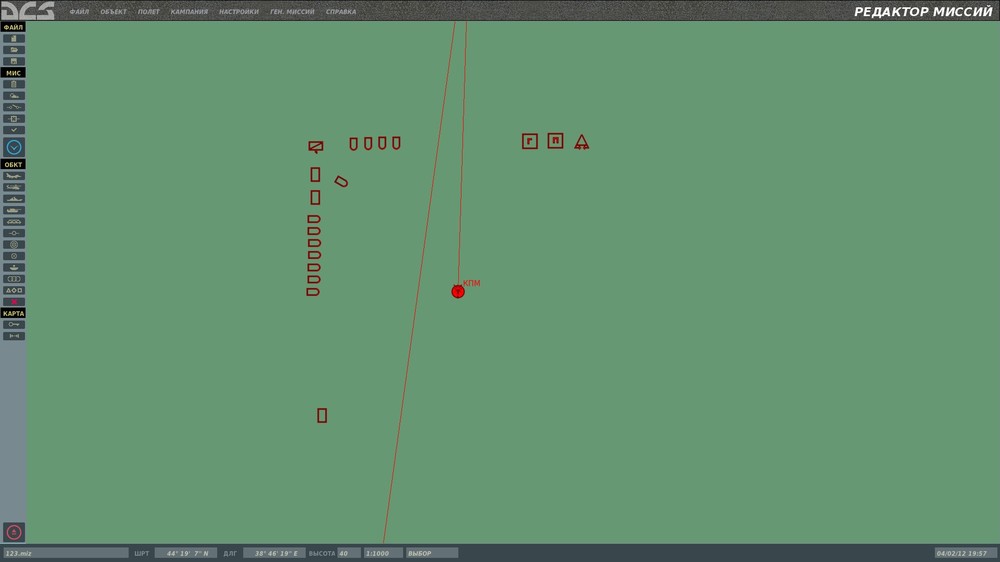Screen dimensions: 1000x562
Task: Select the red triangle unit on map
Action: [x=581, y=142]
